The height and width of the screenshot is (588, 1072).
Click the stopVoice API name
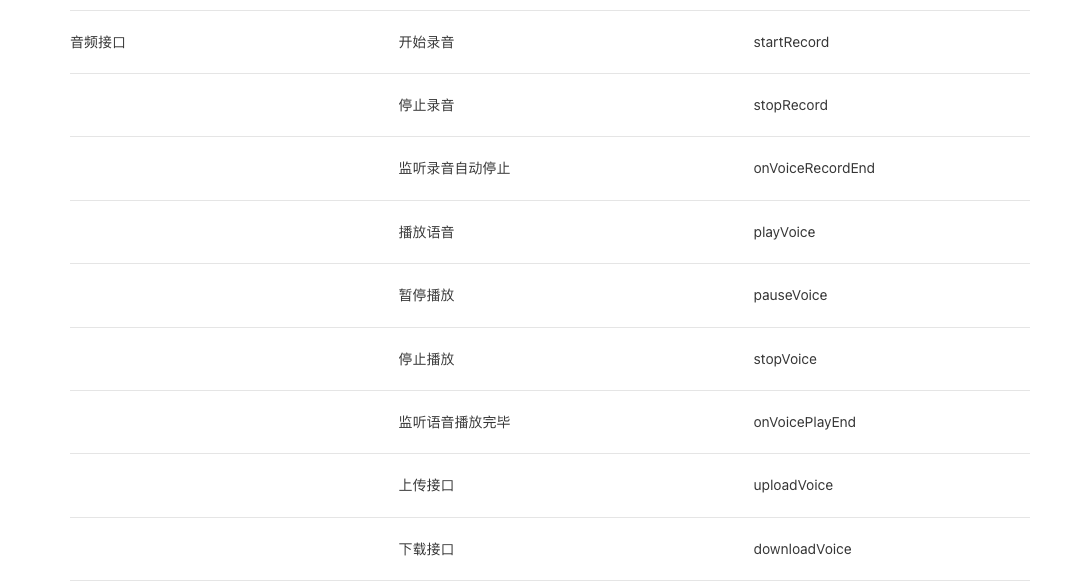click(785, 360)
